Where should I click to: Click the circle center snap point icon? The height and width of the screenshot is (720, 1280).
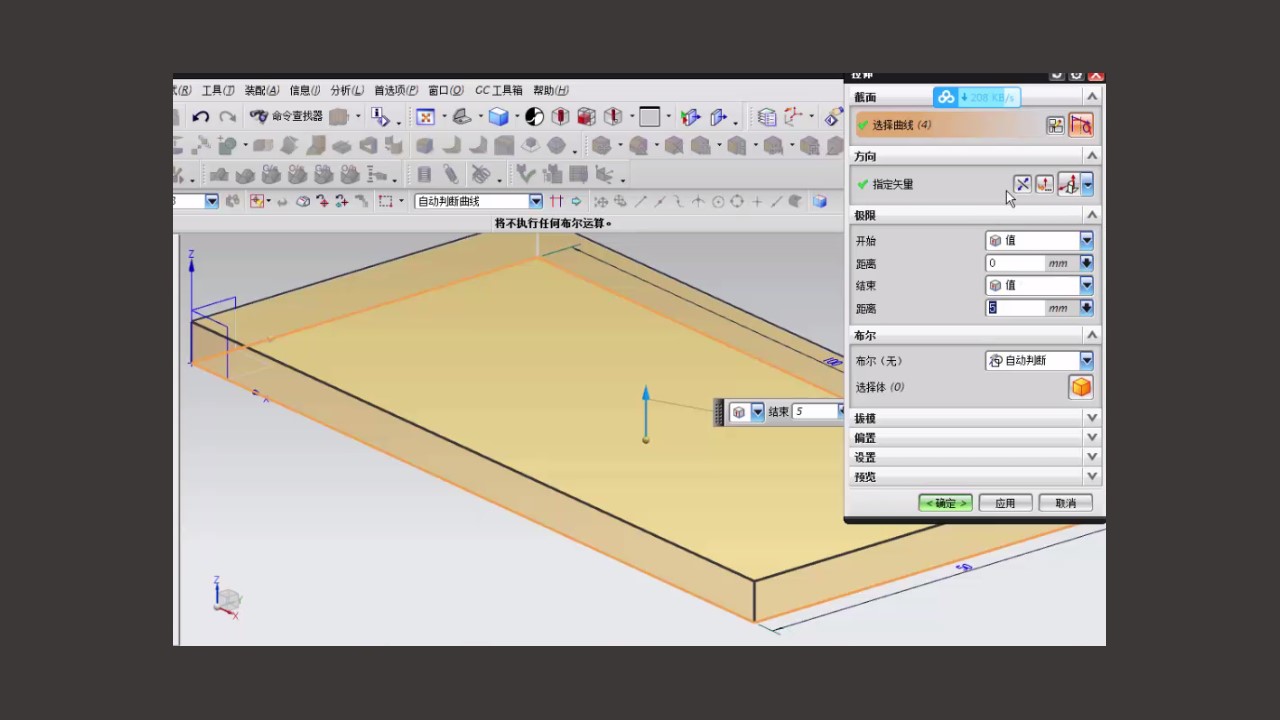coord(718,201)
